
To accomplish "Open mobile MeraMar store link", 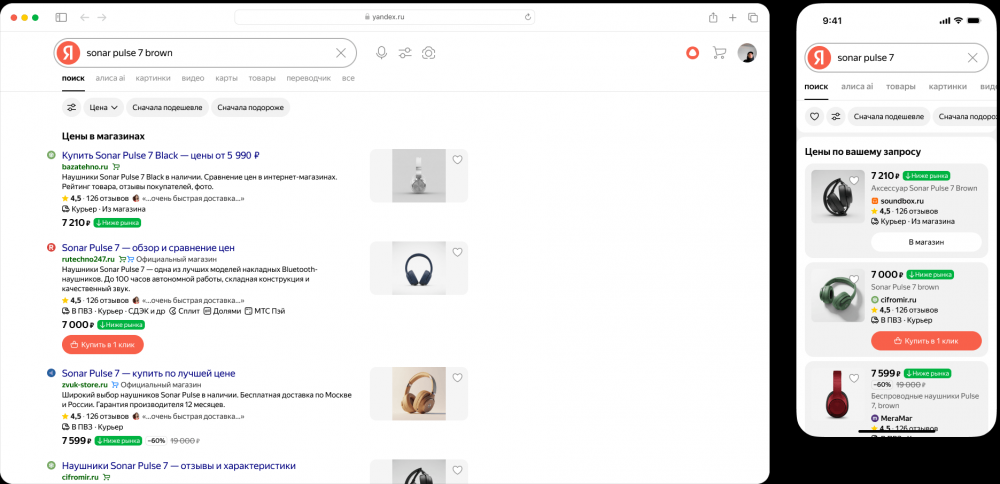I will 892,418.
